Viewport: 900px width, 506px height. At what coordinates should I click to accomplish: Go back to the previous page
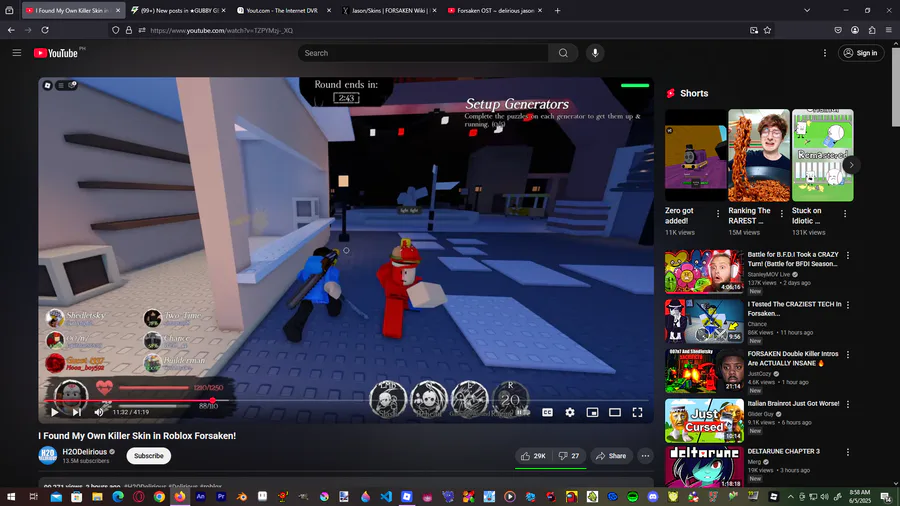pyautogui.click(x=11, y=30)
